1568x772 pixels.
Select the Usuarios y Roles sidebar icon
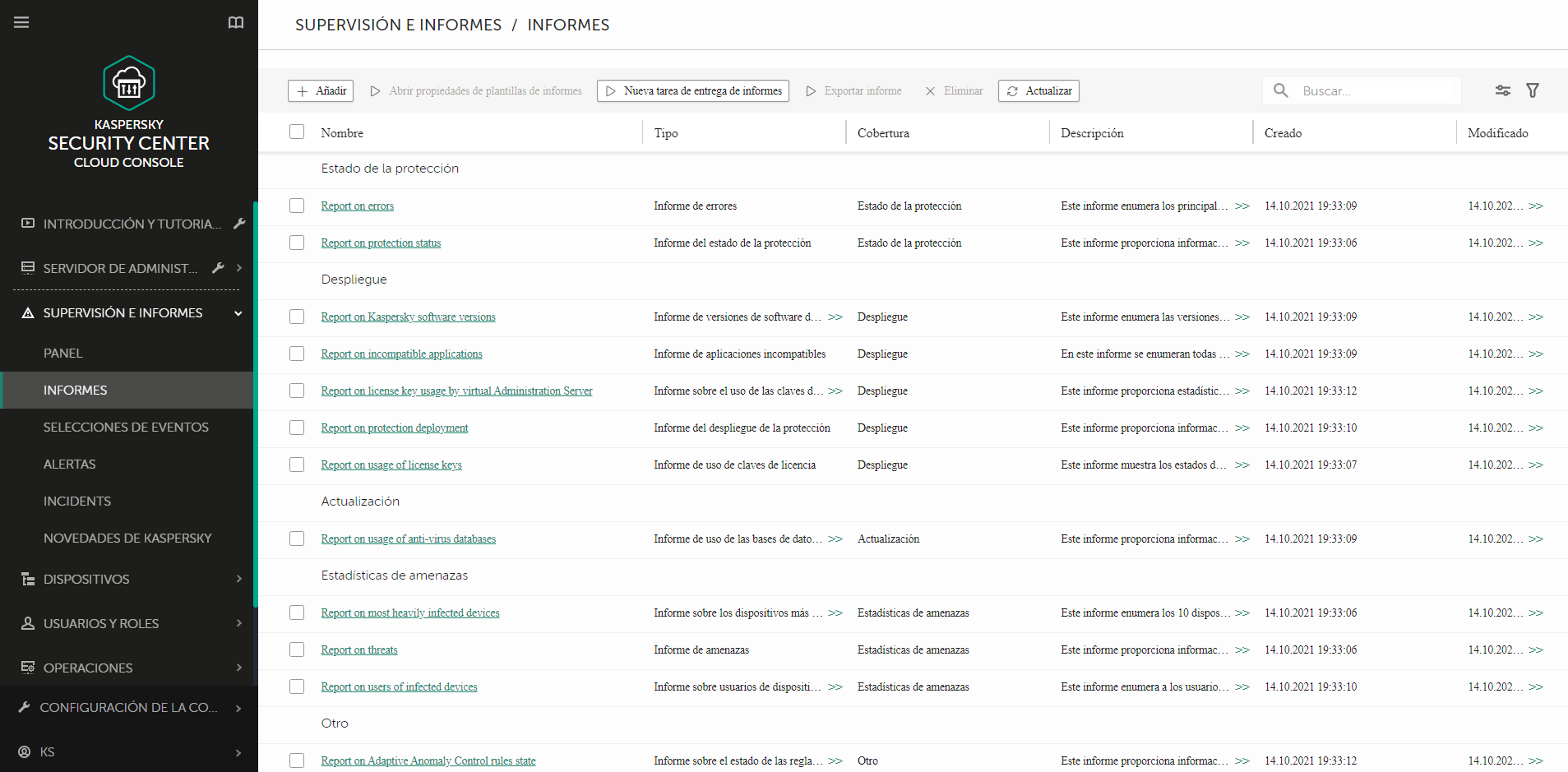click(27, 623)
